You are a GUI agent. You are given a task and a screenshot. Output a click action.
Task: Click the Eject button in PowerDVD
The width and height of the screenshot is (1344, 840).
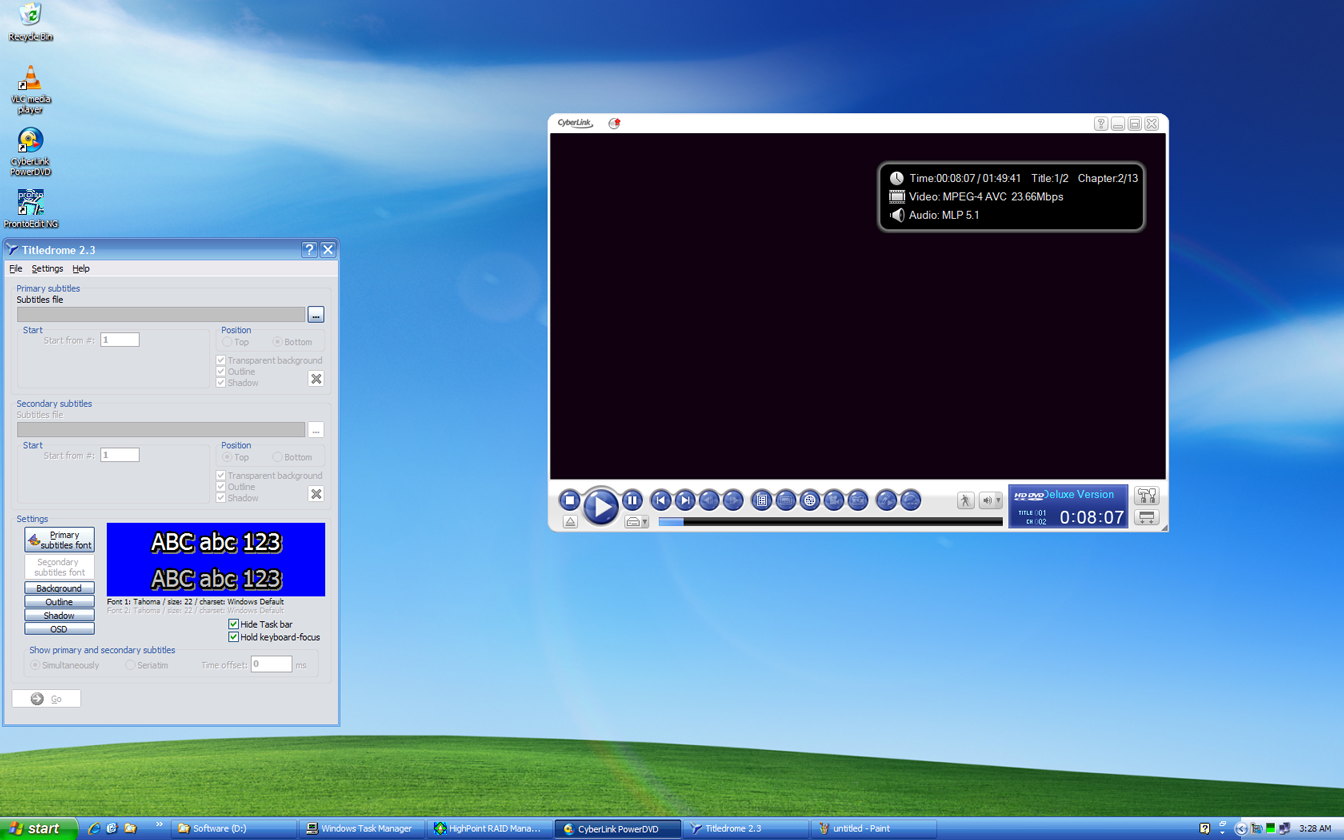click(x=570, y=521)
